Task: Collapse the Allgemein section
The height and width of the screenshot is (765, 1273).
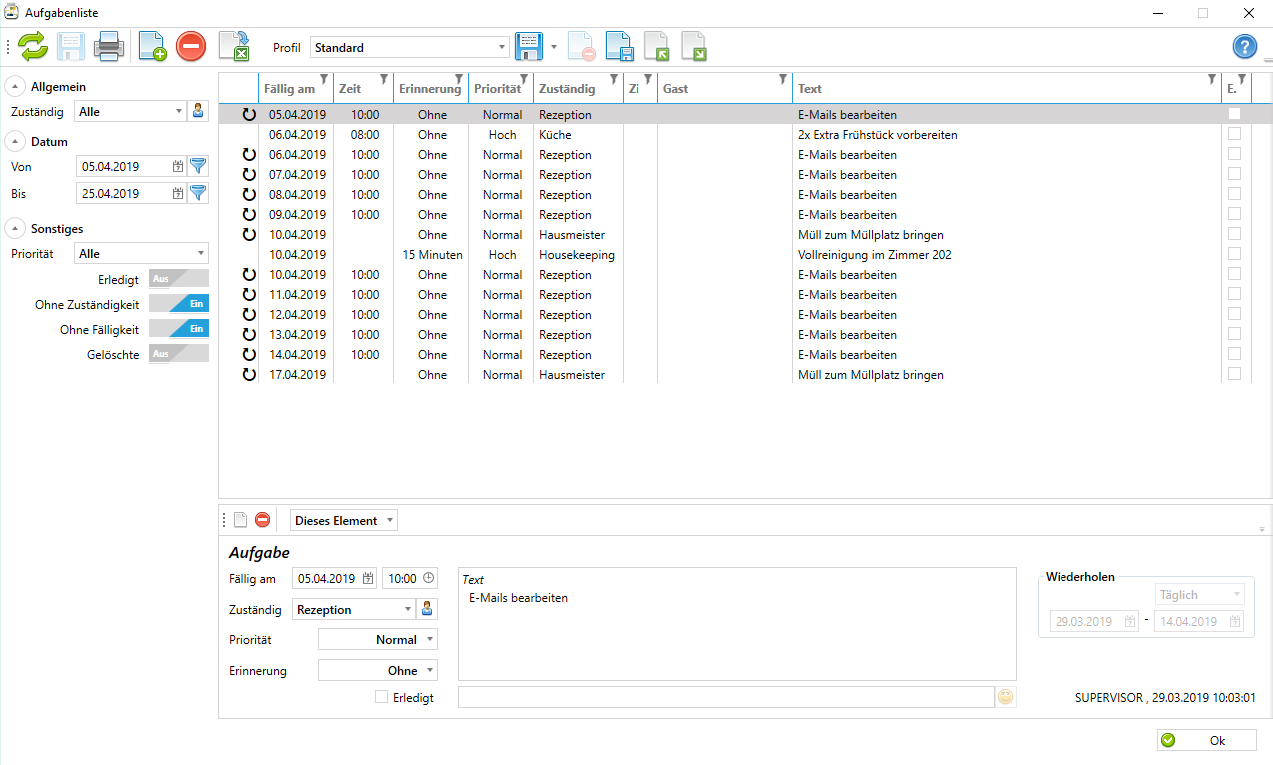Action: (15, 87)
